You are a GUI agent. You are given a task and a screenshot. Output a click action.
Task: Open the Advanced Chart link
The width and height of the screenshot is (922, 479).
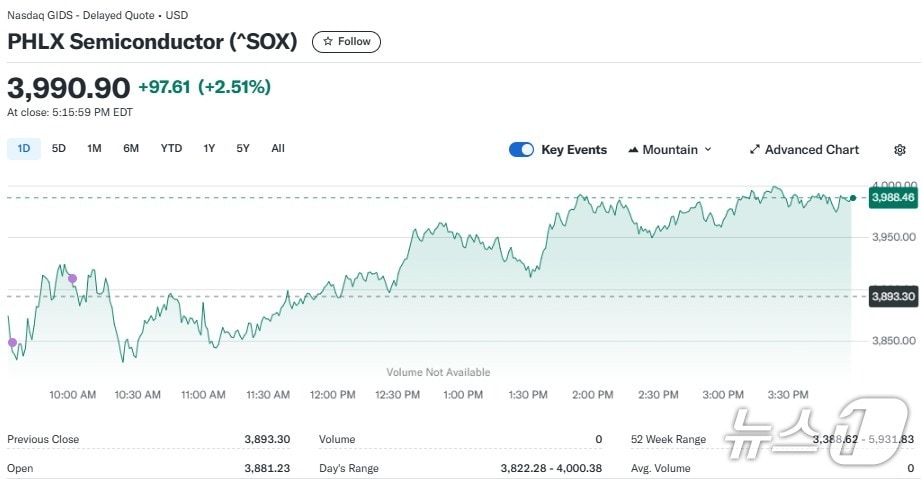pyautogui.click(x=811, y=150)
